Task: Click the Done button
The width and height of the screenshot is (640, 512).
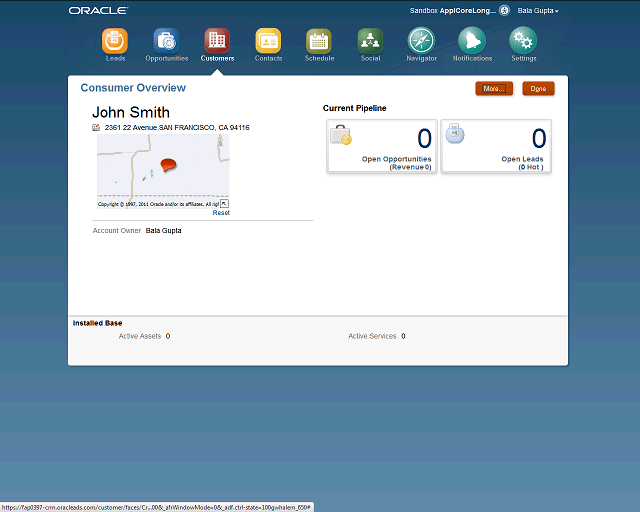Action: click(x=538, y=89)
